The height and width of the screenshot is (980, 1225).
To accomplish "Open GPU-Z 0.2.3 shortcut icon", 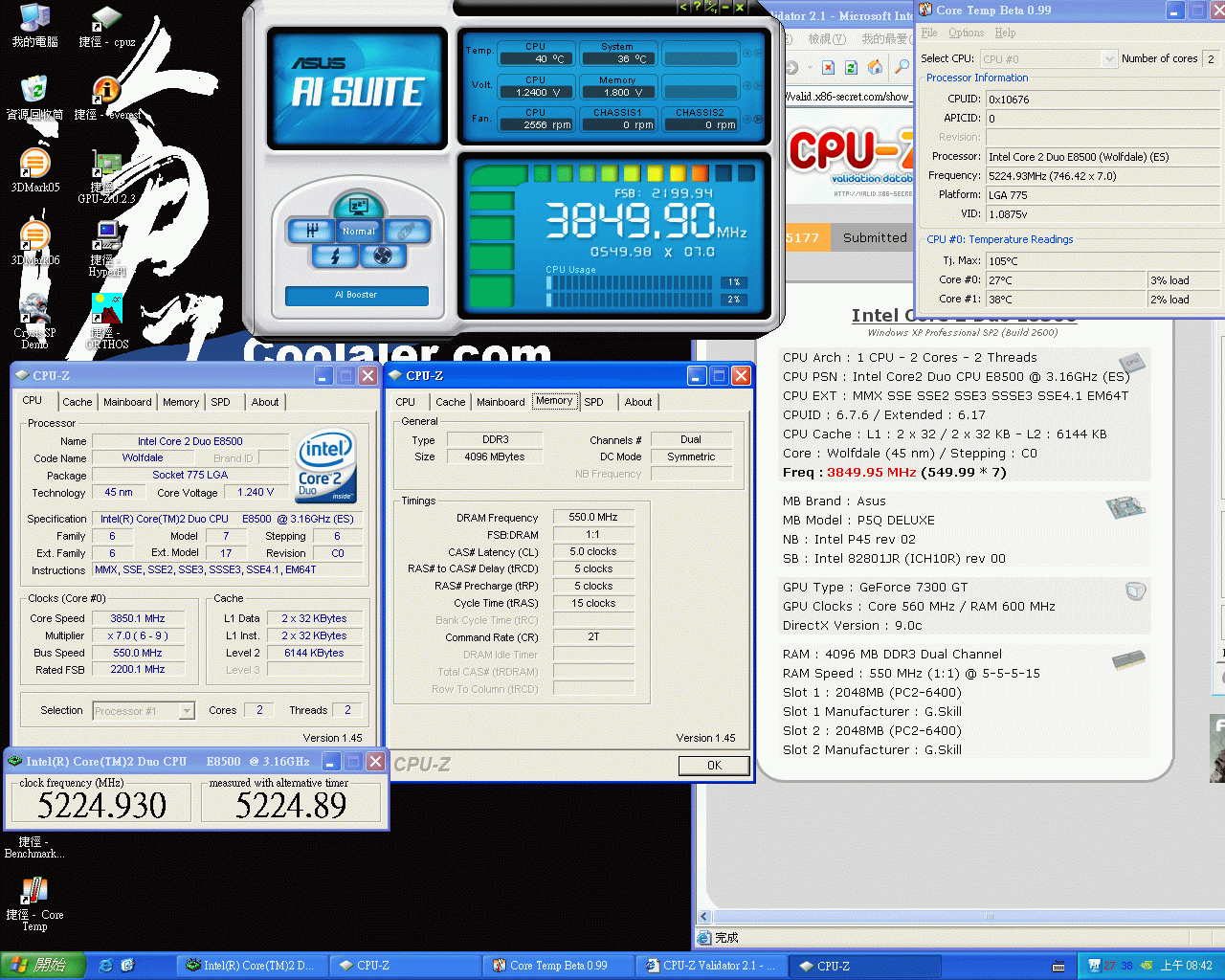I will point(106,177).
